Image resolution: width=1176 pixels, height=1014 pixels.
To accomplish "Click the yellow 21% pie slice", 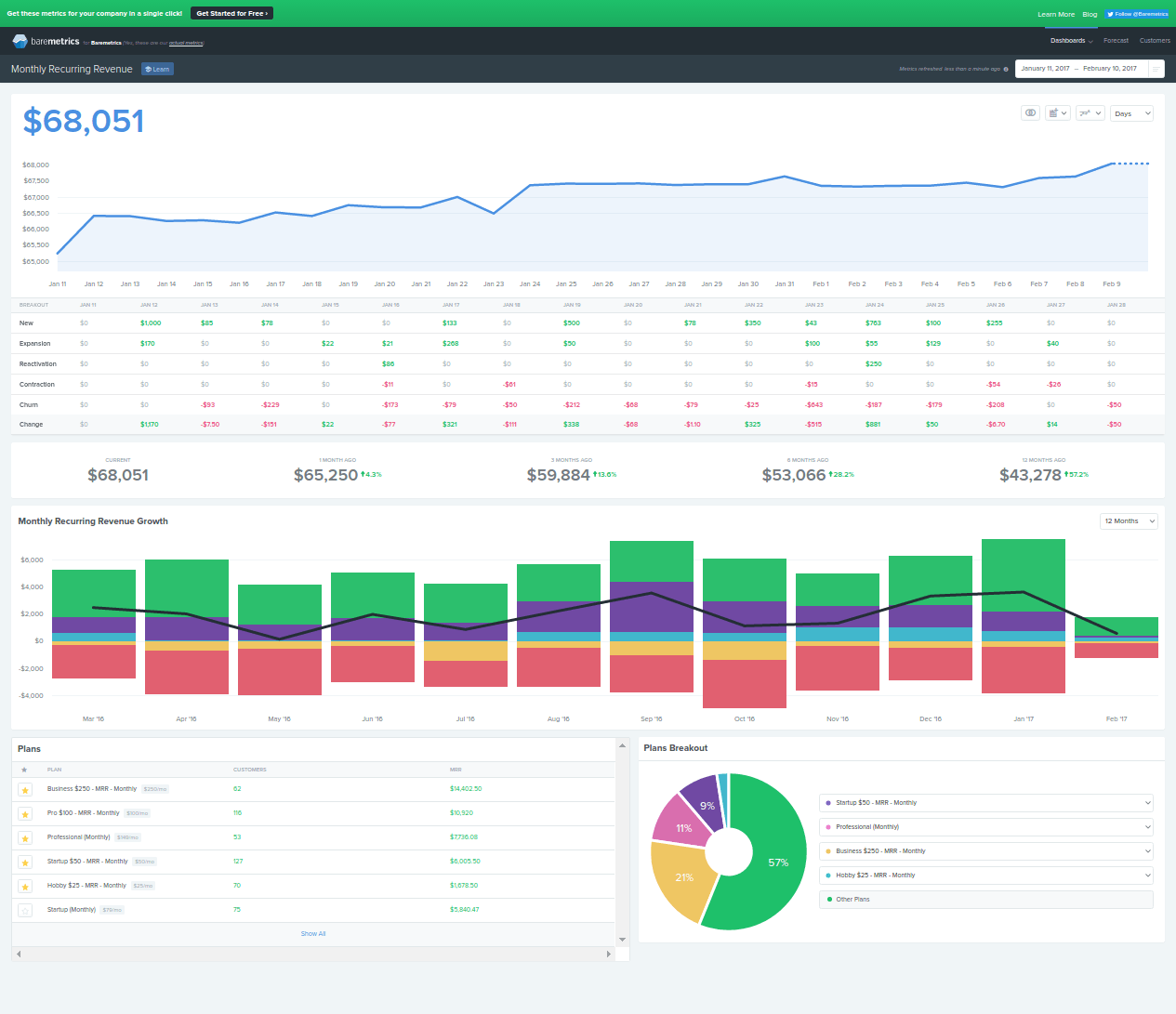I will 683,878.
